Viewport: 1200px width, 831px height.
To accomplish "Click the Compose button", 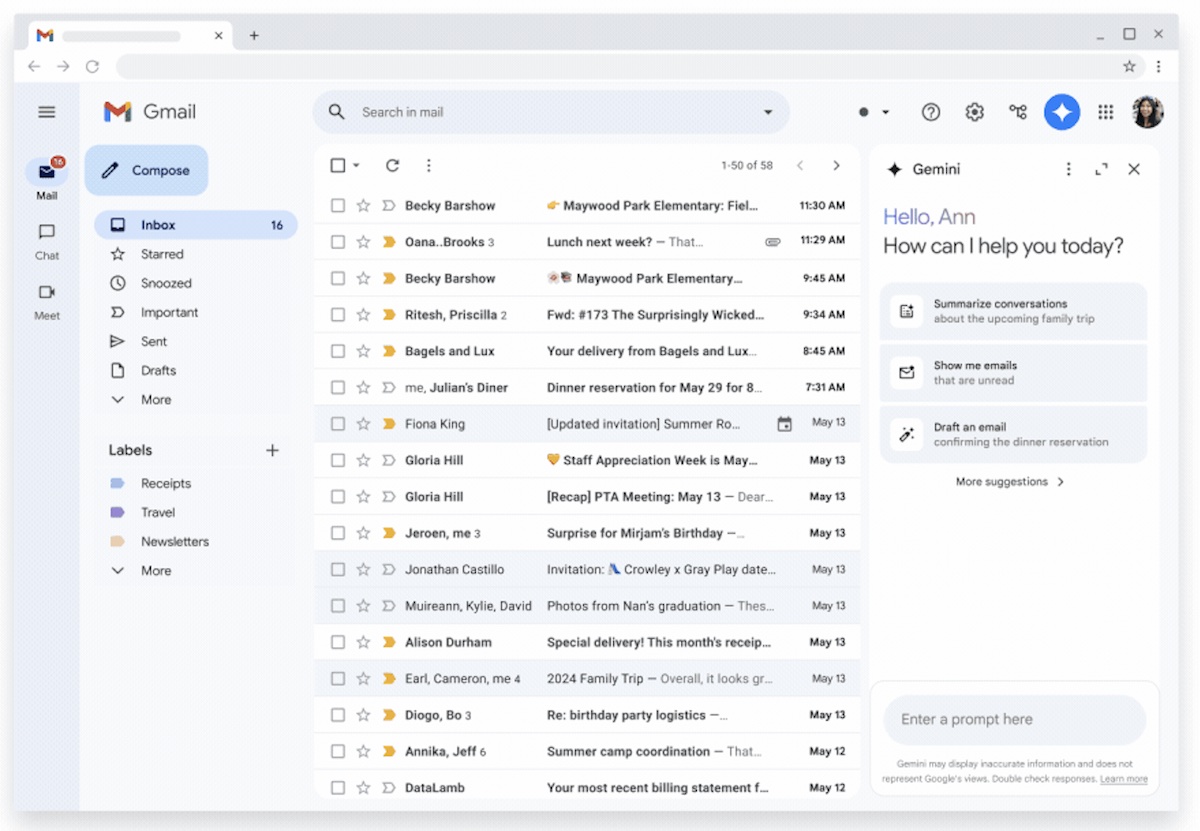I will pyautogui.click(x=146, y=170).
